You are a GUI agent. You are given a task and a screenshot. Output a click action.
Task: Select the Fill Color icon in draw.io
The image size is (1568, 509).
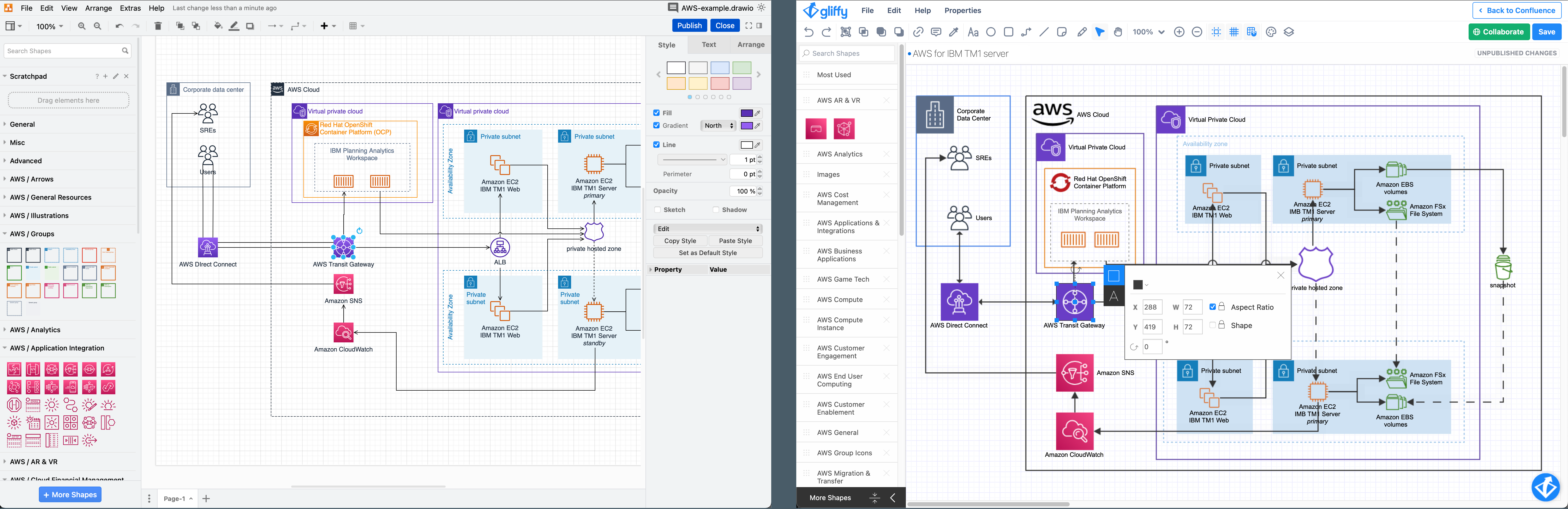(219, 26)
